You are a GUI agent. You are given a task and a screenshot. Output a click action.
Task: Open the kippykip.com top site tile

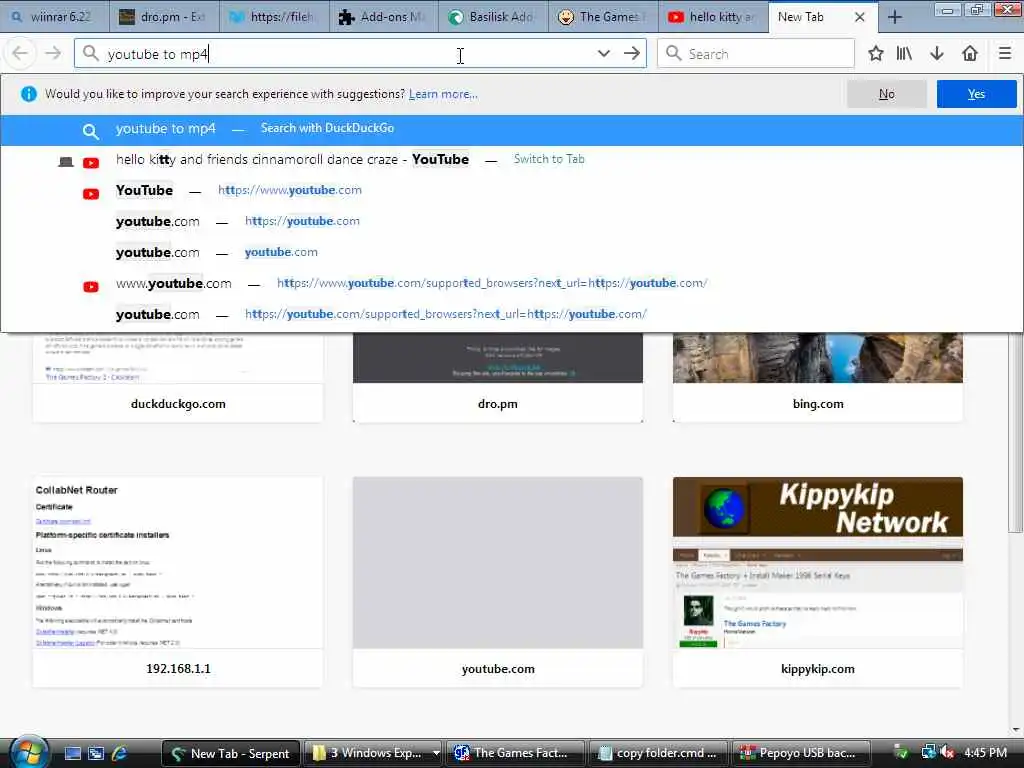(x=818, y=582)
